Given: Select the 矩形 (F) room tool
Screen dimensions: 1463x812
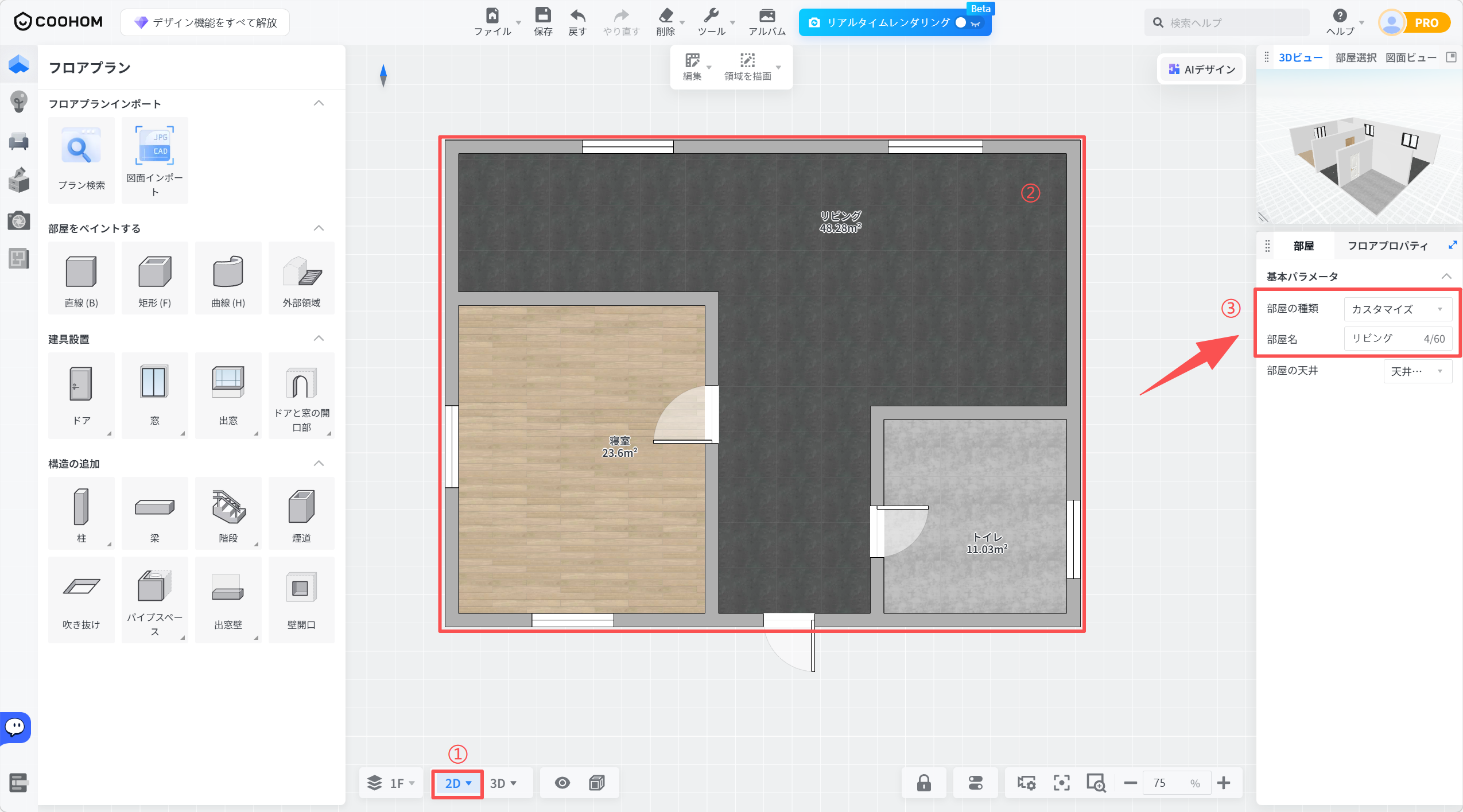Looking at the screenshot, I should point(154,278).
